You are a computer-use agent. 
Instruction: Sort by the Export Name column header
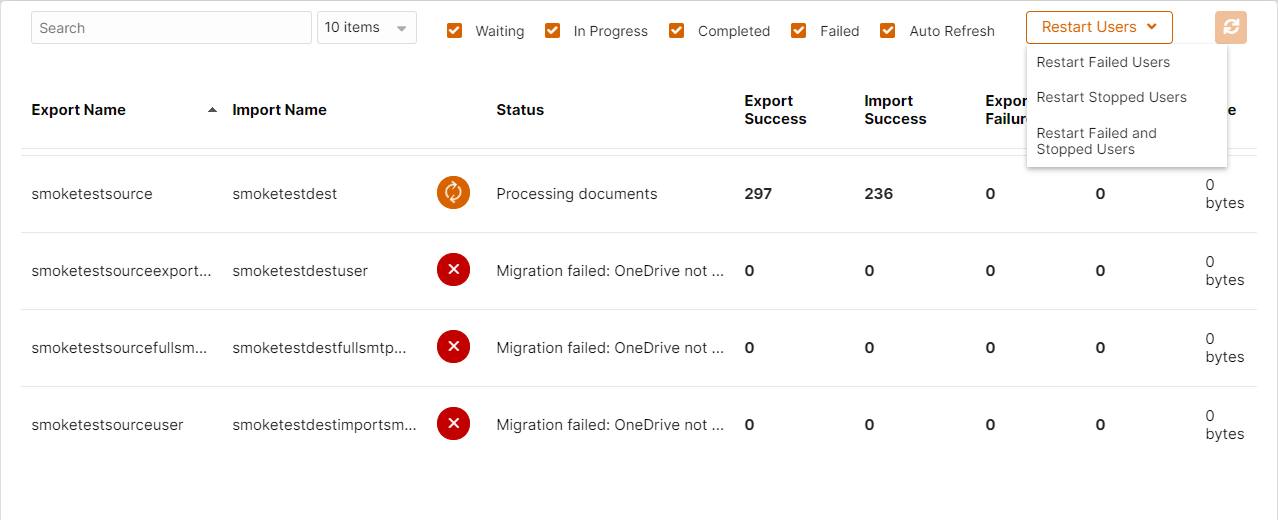79,110
